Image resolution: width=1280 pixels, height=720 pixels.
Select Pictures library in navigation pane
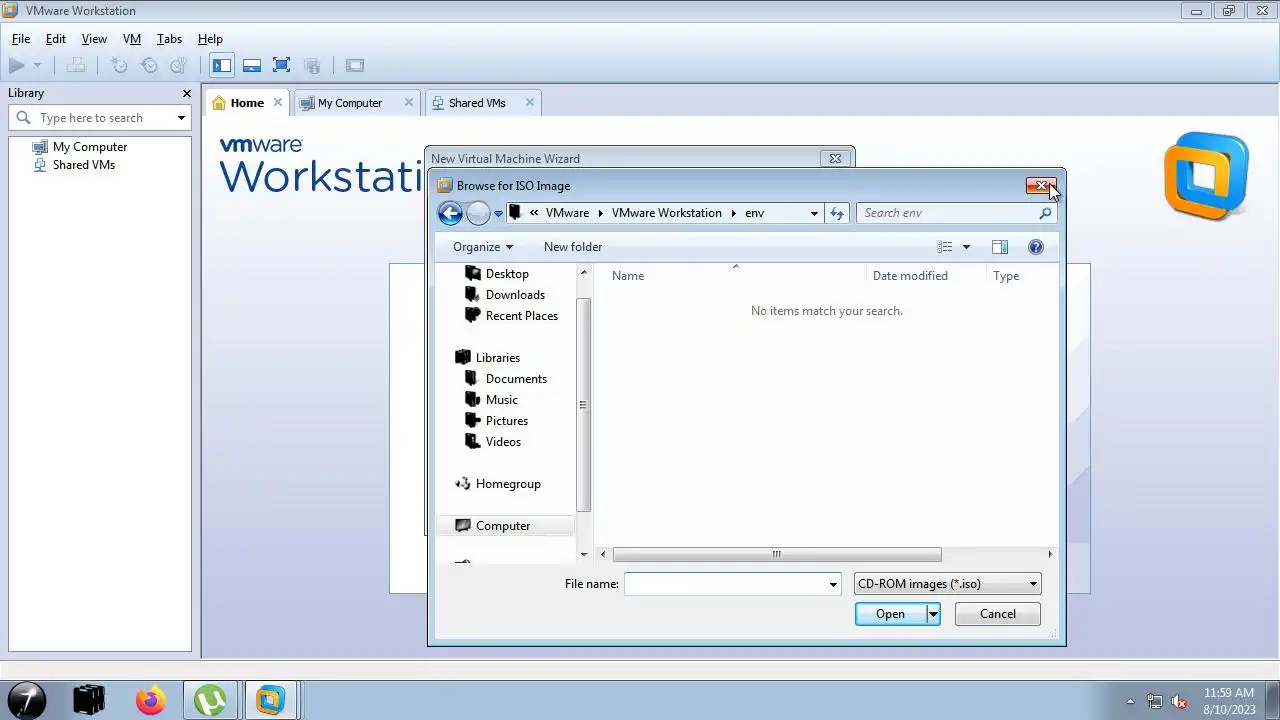click(x=507, y=421)
